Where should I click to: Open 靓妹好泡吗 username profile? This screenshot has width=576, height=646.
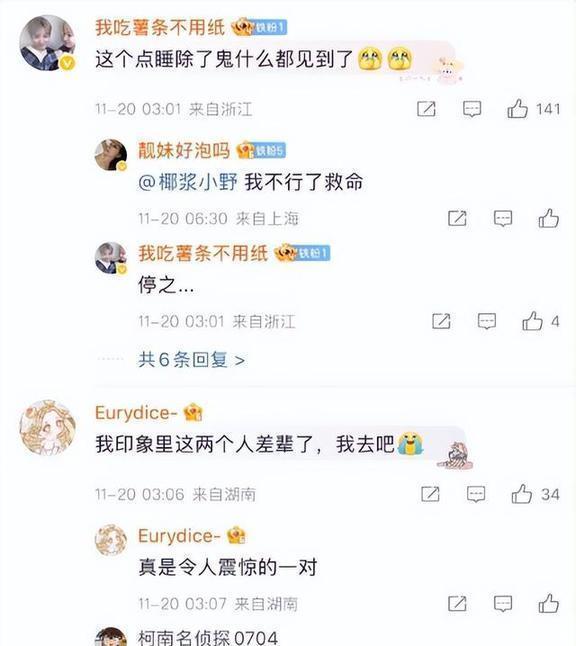pyautogui.click(x=184, y=150)
